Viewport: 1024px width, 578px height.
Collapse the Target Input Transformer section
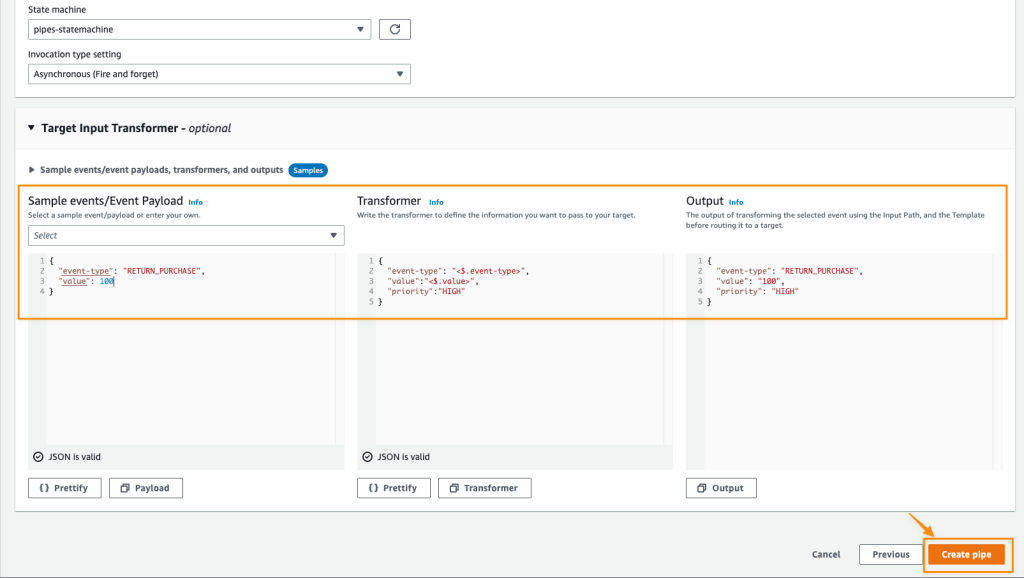click(31, 128)
